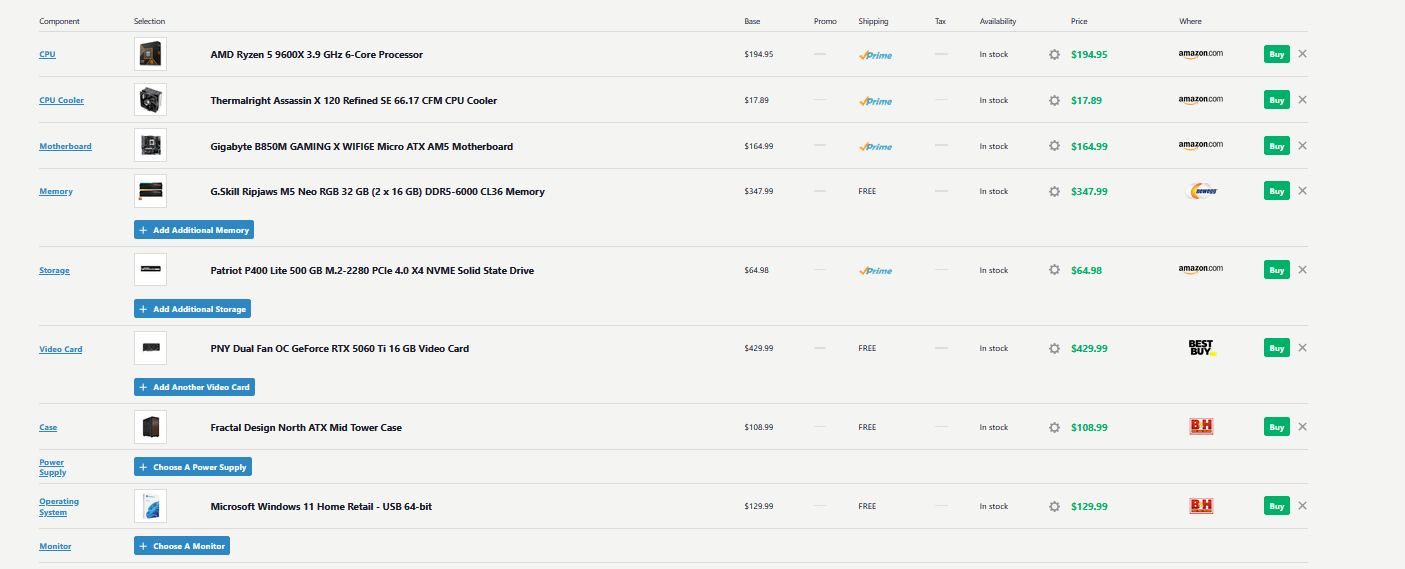Viewport: 1405px width, 569px height.
Task: Click Add Additional Storage button
Action: click(192, 309)
